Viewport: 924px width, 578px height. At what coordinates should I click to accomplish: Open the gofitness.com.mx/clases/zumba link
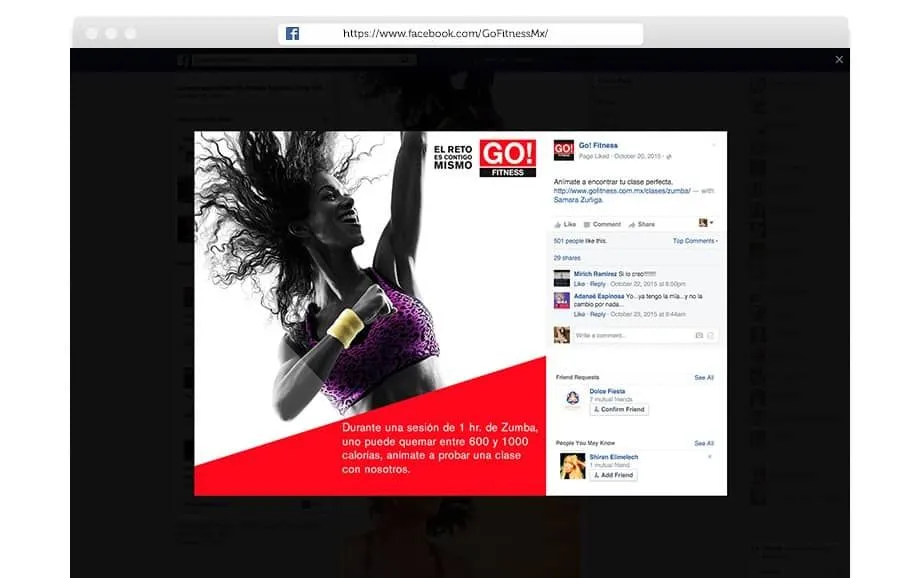[622, 191]
